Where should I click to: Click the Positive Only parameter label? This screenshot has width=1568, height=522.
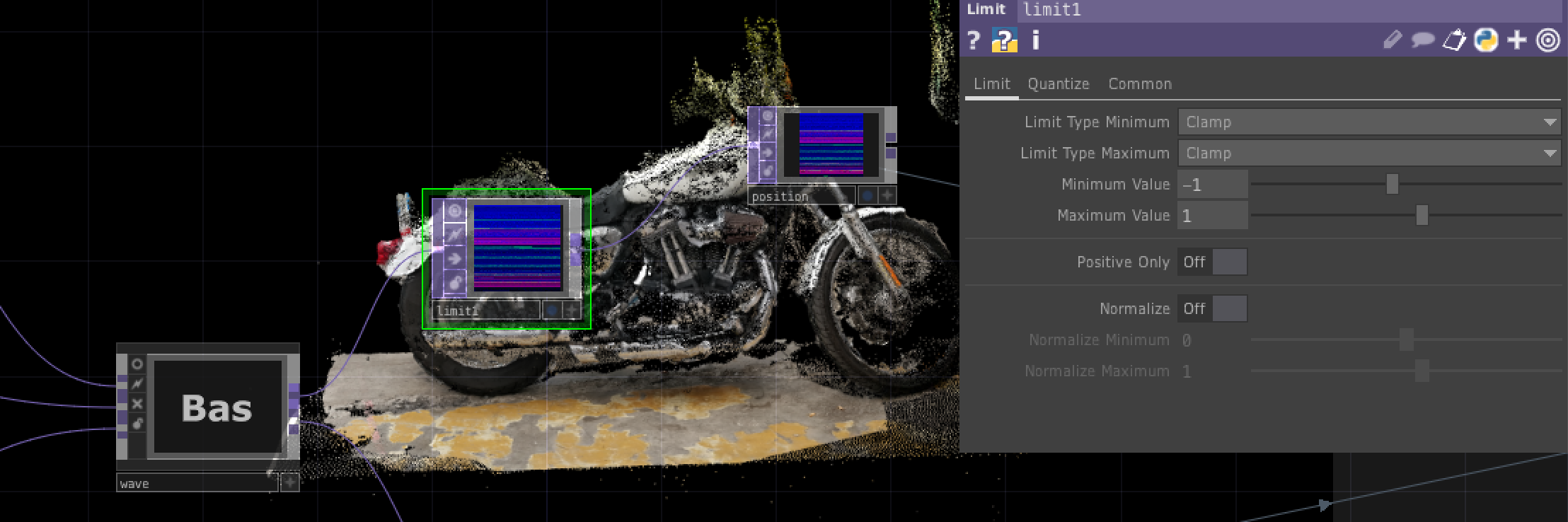1123,262
